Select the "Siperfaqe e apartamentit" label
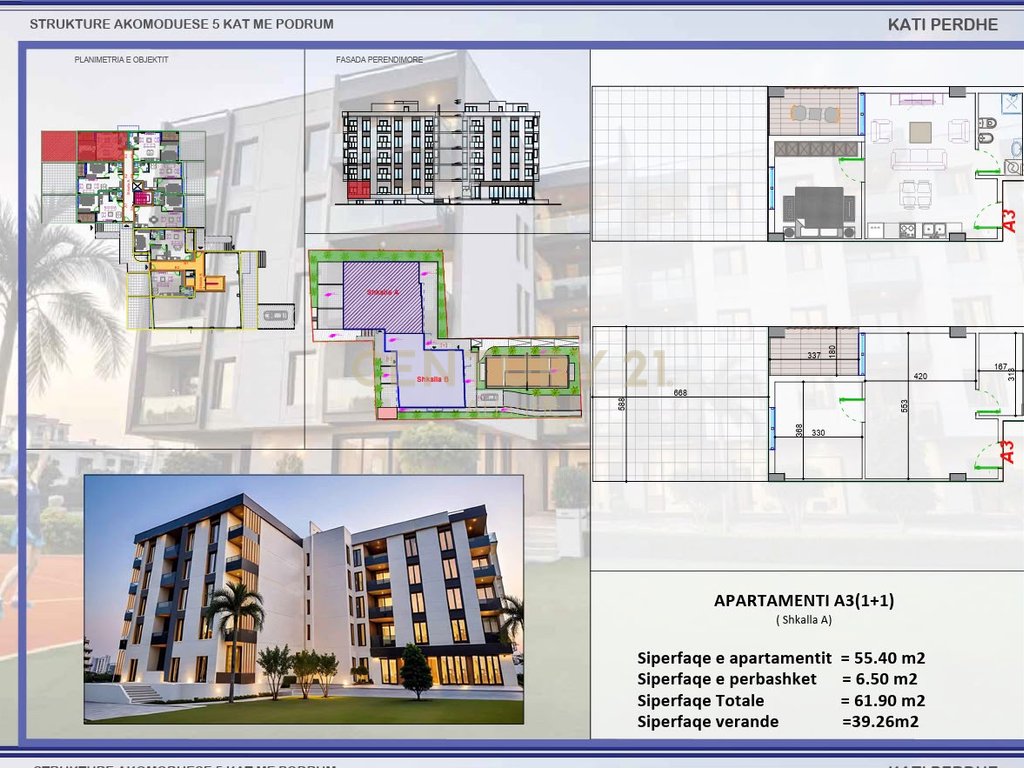Viewport: 1024px width, 768px height. [x=735, y=658]
